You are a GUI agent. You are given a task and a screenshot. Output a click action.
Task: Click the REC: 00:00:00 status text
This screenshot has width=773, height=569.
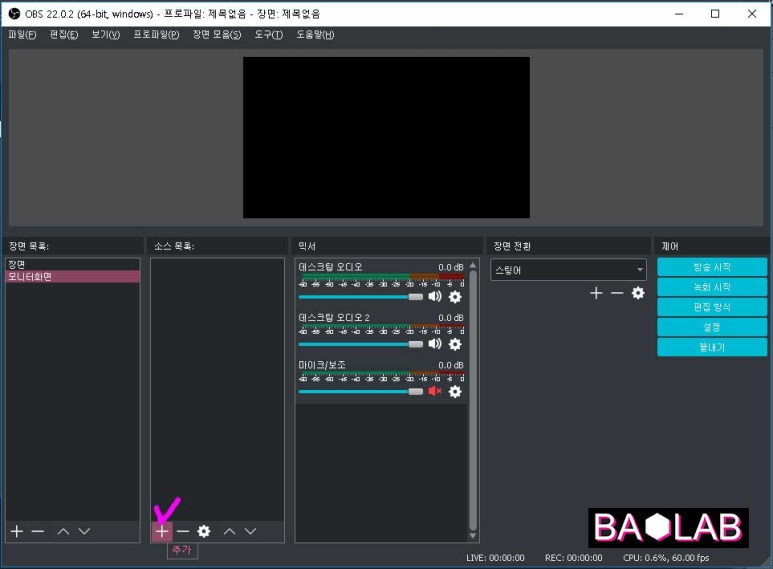(573, 558)
